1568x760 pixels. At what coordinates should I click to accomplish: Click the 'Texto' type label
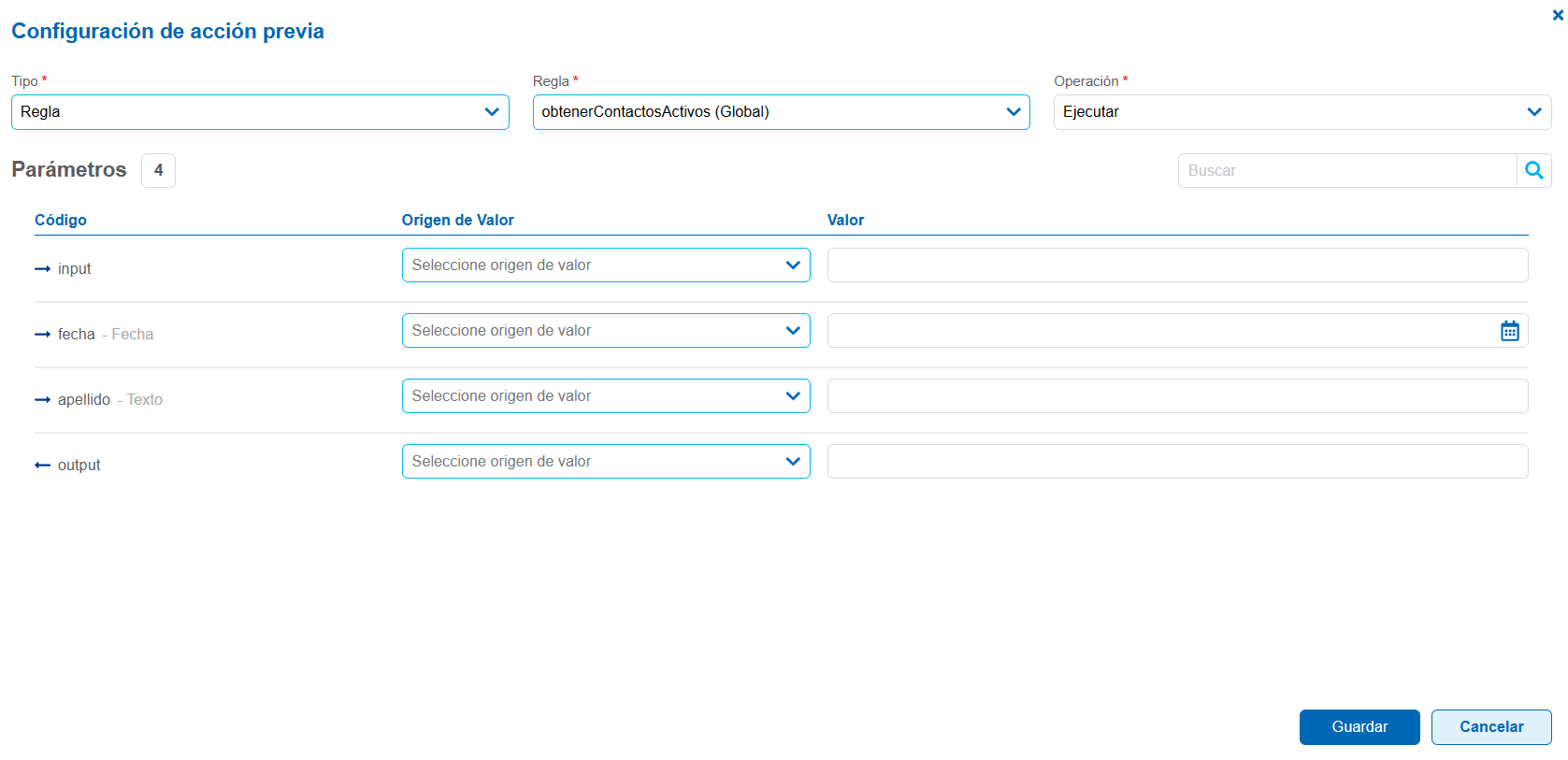tap(145, 400)
